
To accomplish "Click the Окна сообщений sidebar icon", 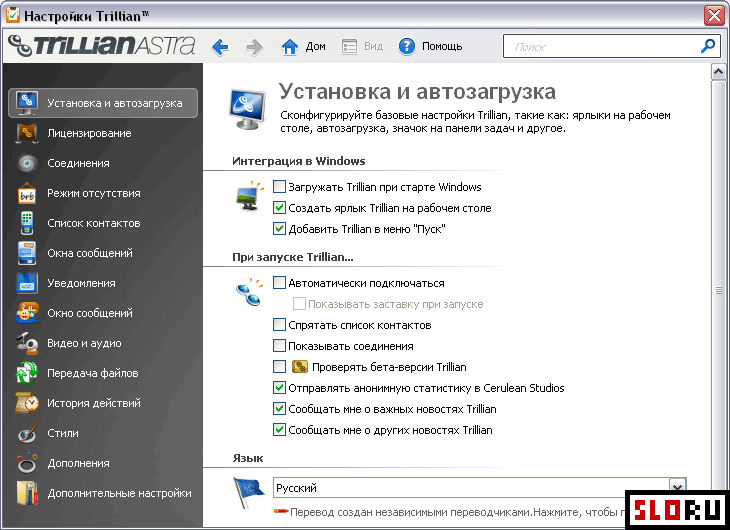I will pos(27,253).
